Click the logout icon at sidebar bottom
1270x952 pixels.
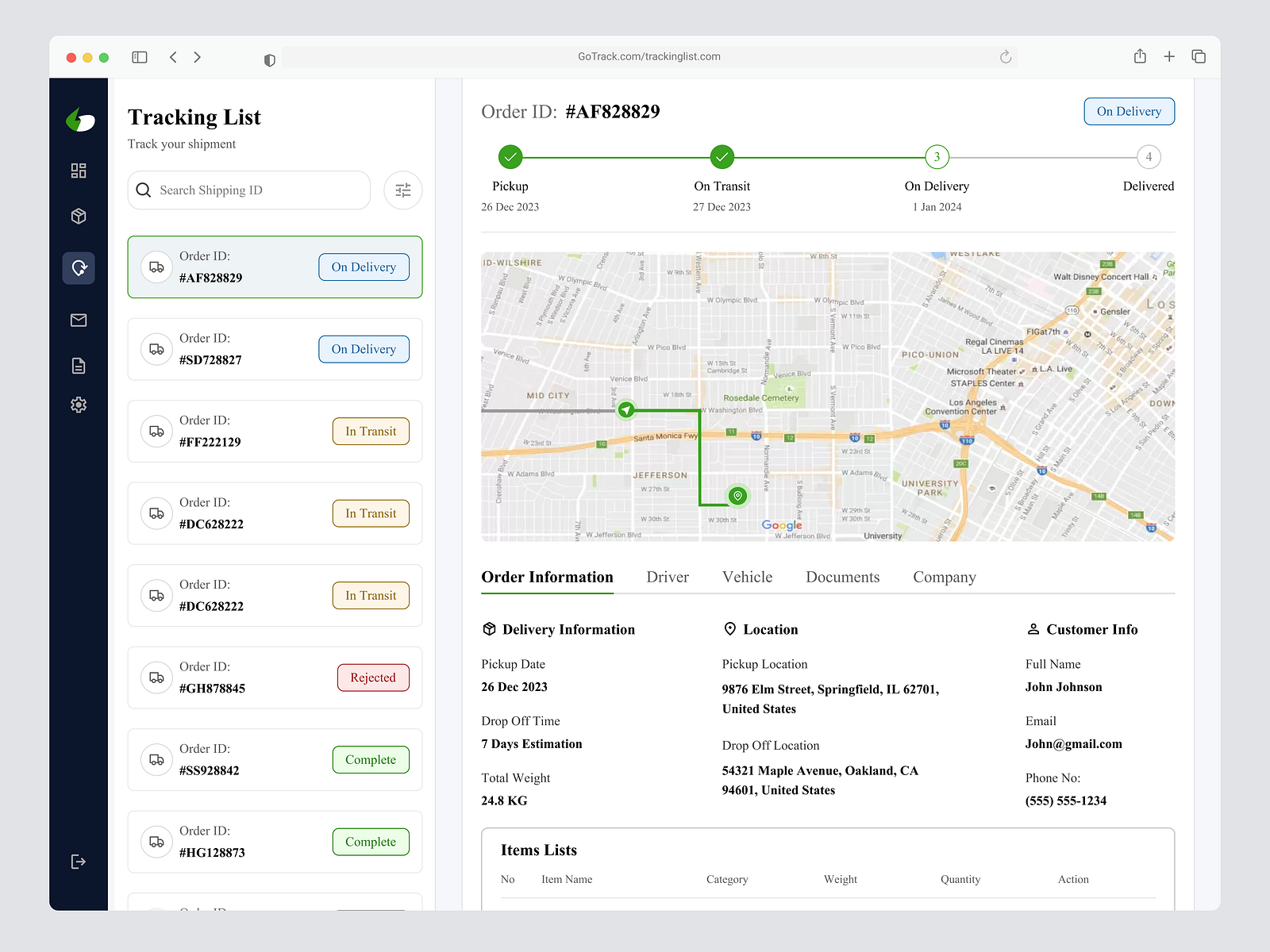coord(79,862)
